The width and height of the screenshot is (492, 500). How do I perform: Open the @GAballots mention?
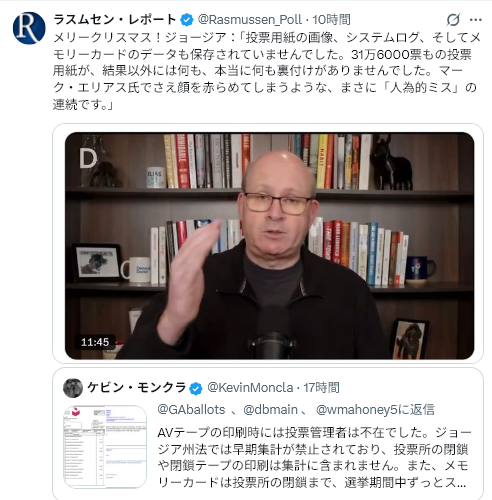(191, 410)
